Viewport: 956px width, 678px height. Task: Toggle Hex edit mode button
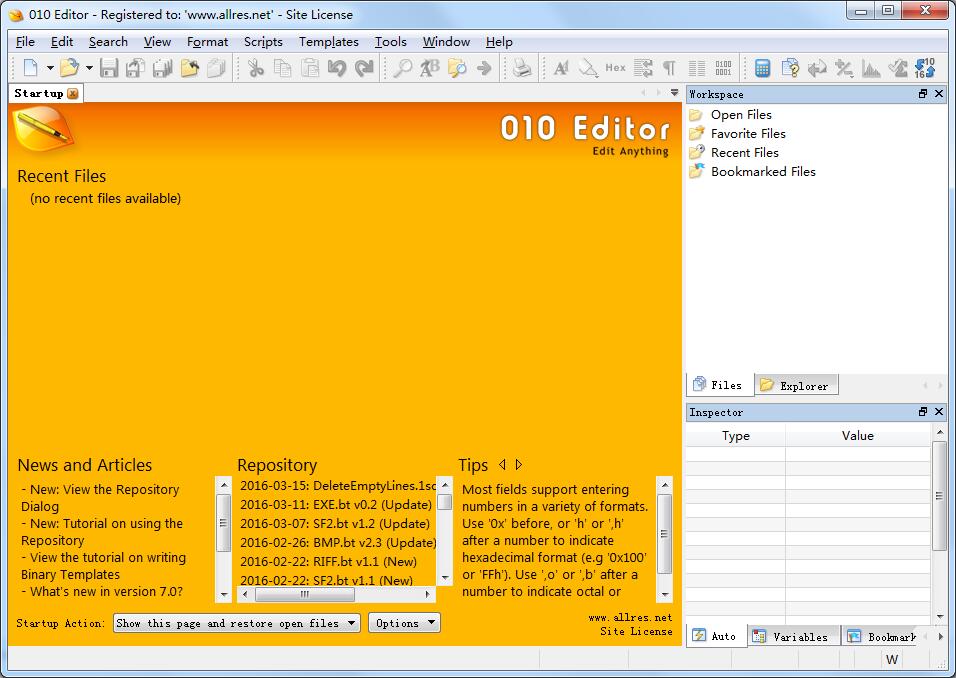[x=615, y=68]
